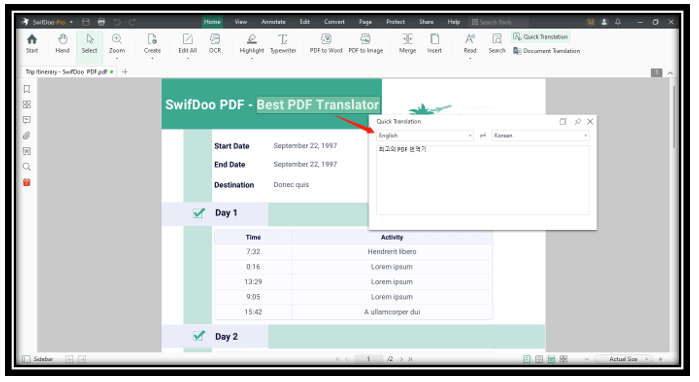
Task: Choose the Typewriter tool
Action: tap(283, 44)
